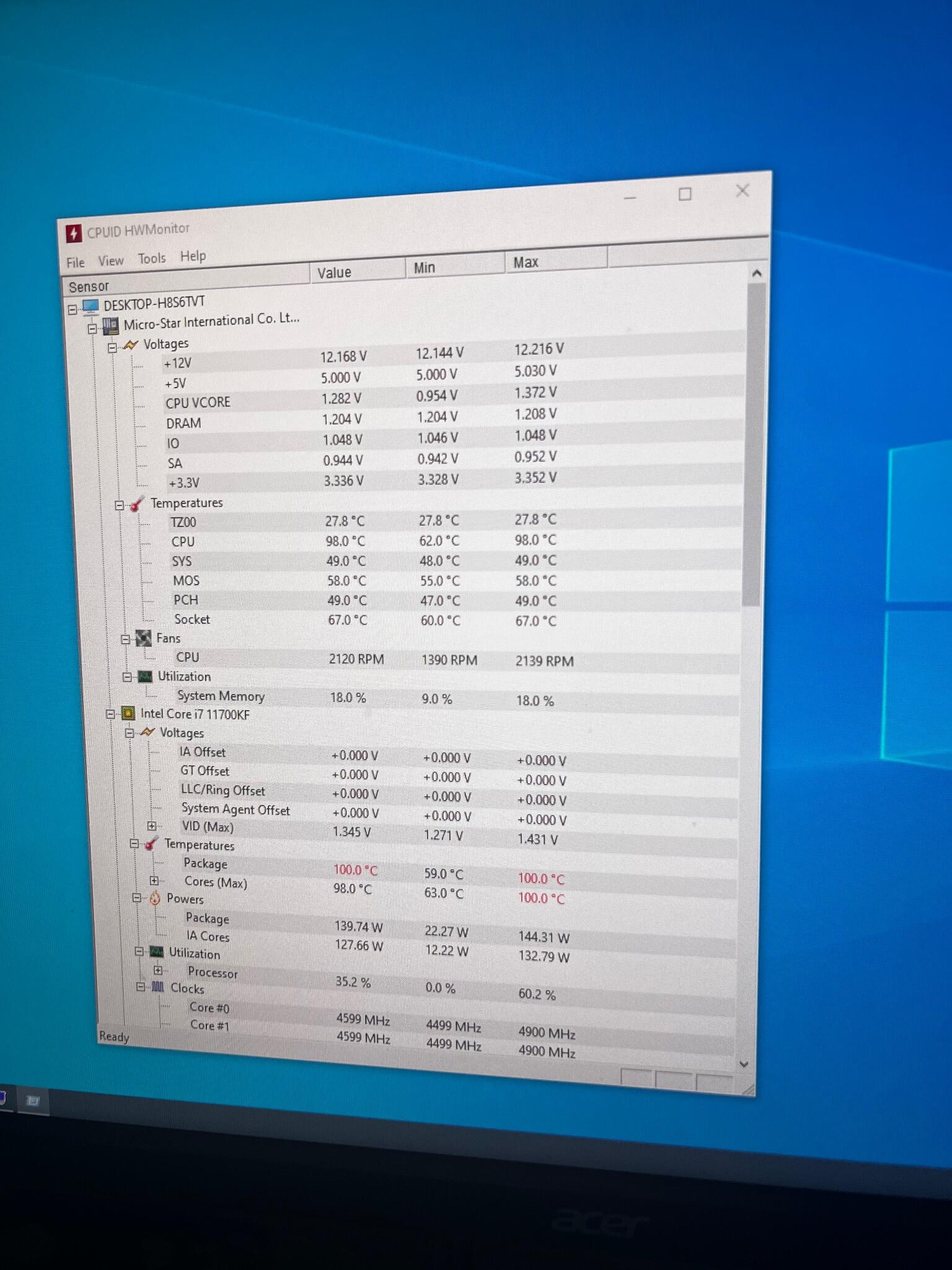Close the HWMonitor window

pos(743,190)
